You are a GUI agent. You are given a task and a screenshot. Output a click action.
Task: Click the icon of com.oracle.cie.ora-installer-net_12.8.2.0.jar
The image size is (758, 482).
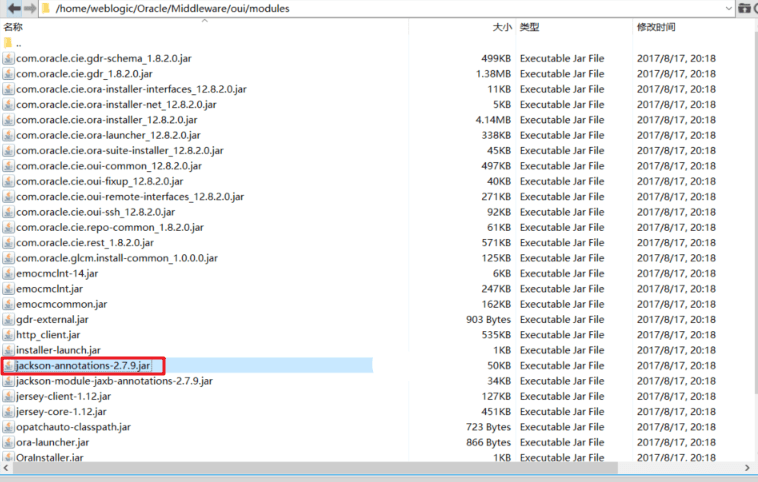click(8, 104)
